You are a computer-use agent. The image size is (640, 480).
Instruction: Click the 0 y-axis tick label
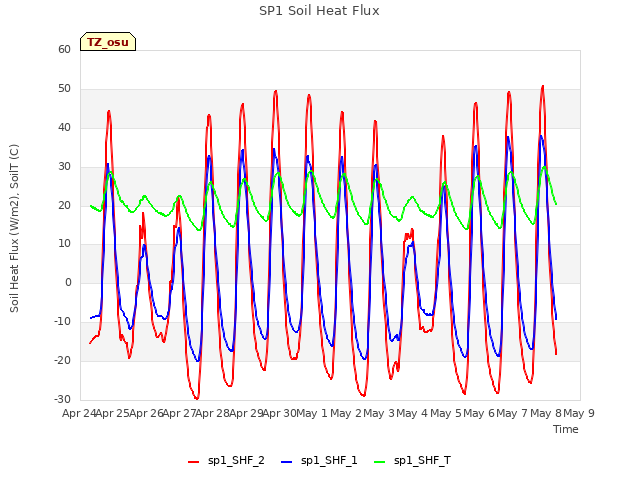[68, 282]
